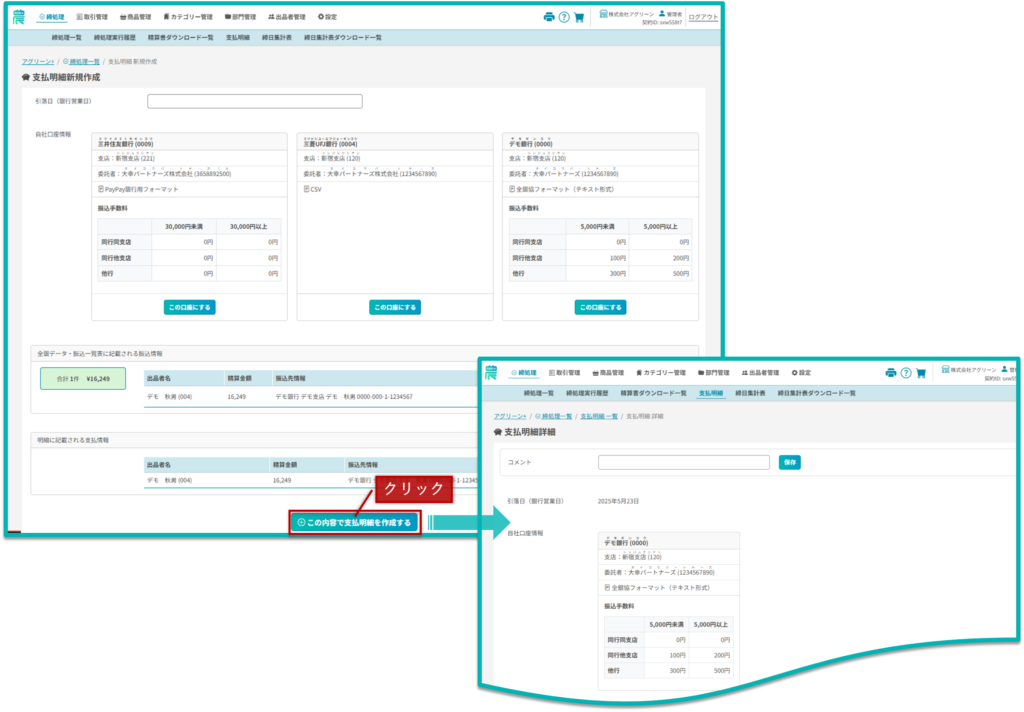1024x712 pixels.
Task: Focus the 引落日 date input field
Action: click(254, 101)
